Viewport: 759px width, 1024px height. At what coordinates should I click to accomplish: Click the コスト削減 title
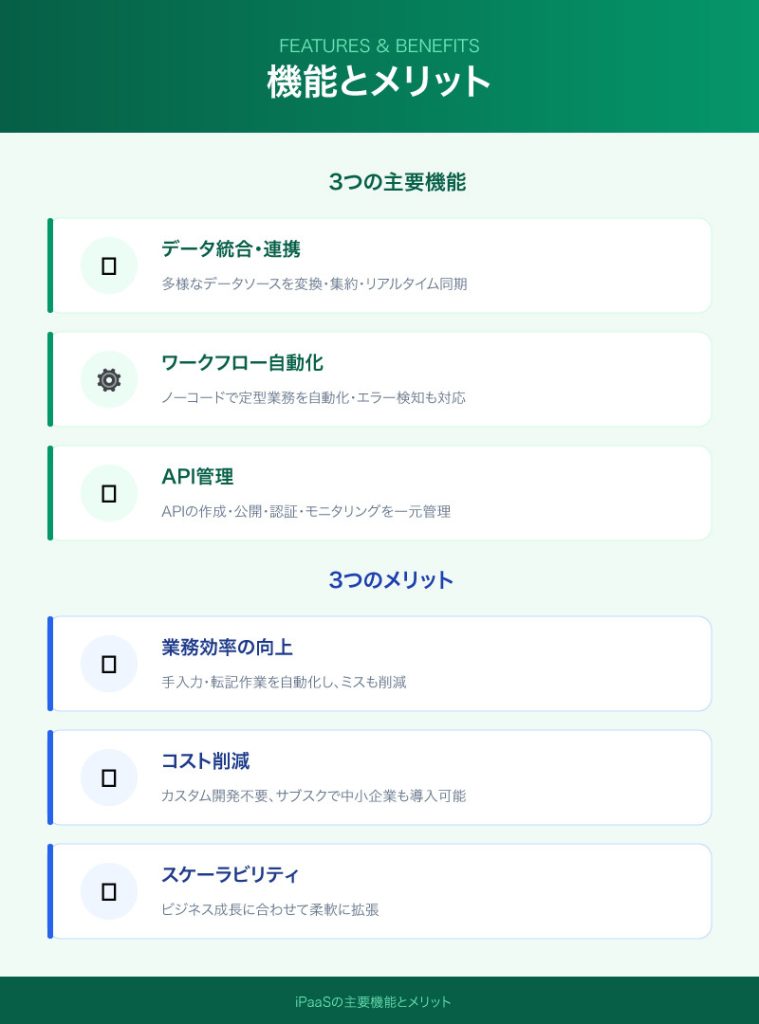point(206,761)
